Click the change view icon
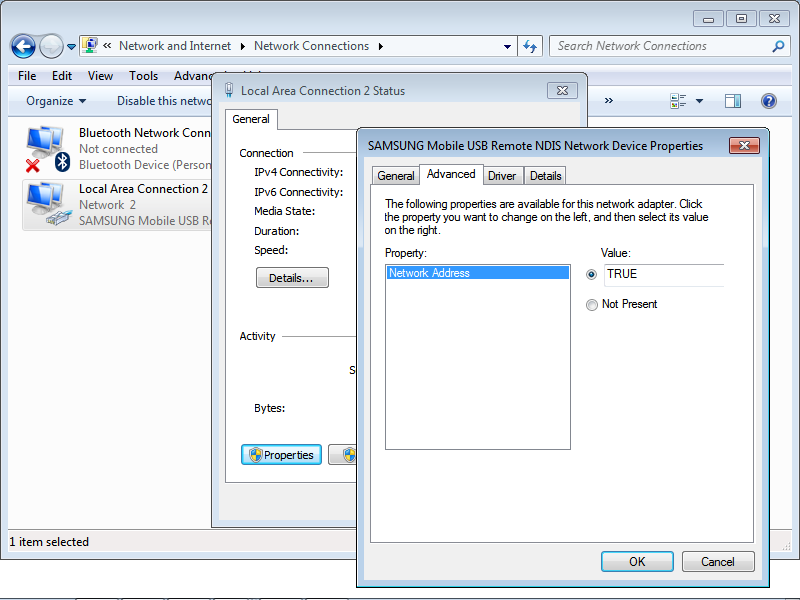800x600 pixels. [678, 101]
